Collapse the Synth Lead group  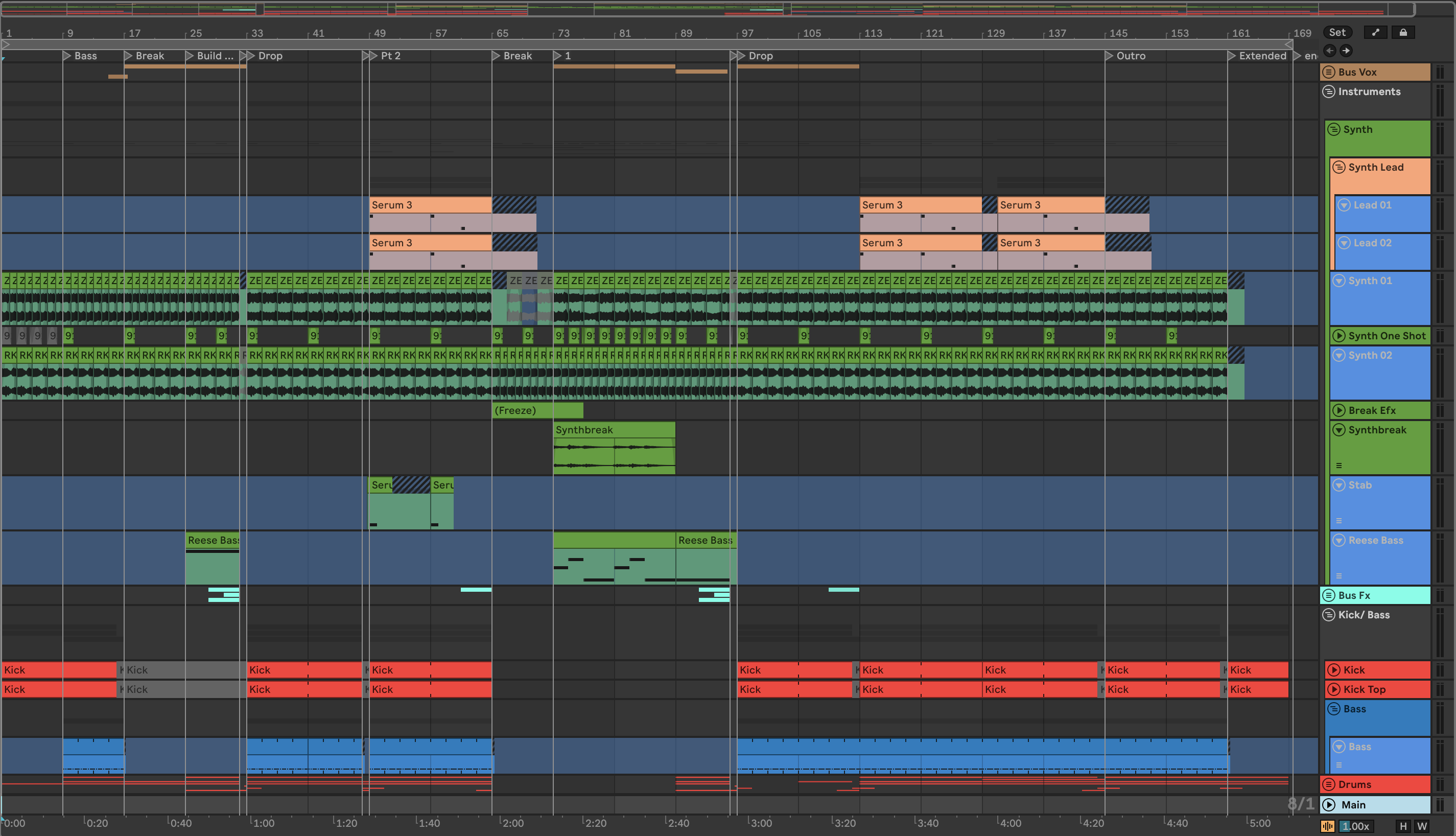1338,167
